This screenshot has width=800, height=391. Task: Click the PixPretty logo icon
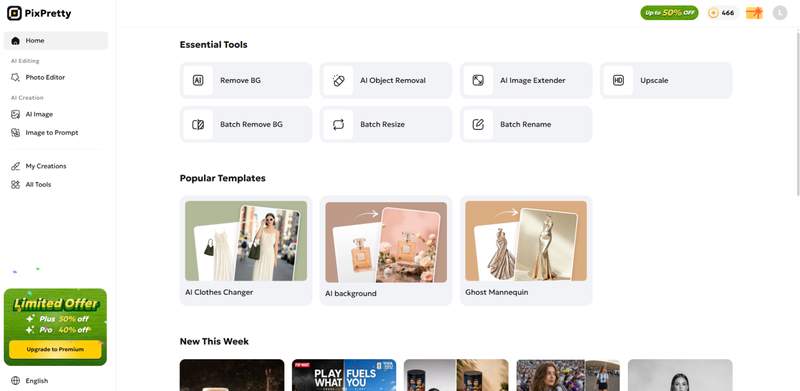[14, 14]
